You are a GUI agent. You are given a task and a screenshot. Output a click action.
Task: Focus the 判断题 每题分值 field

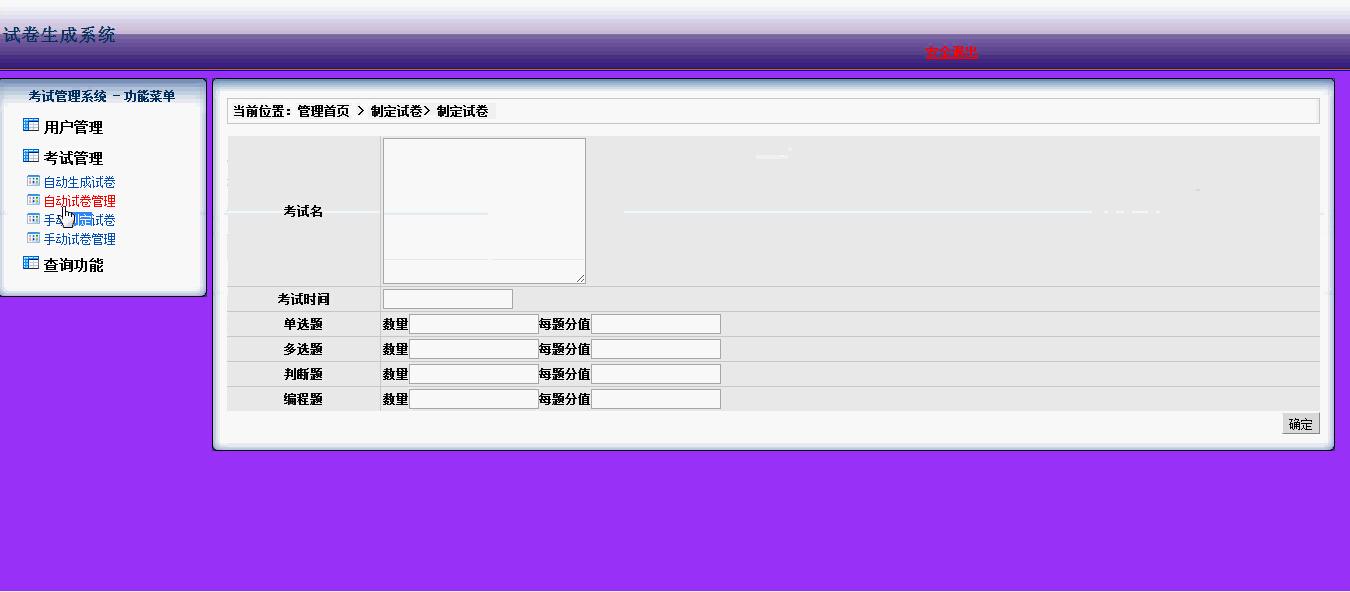tap(656, 374)
